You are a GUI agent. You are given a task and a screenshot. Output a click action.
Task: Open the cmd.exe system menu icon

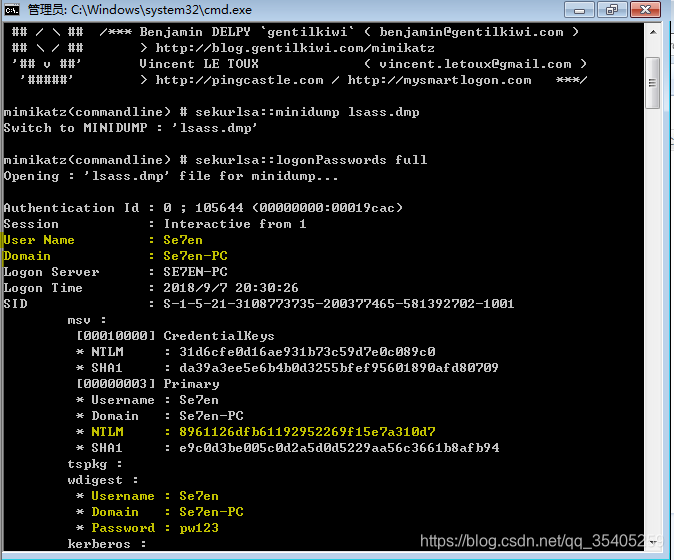tap(12, 10)
